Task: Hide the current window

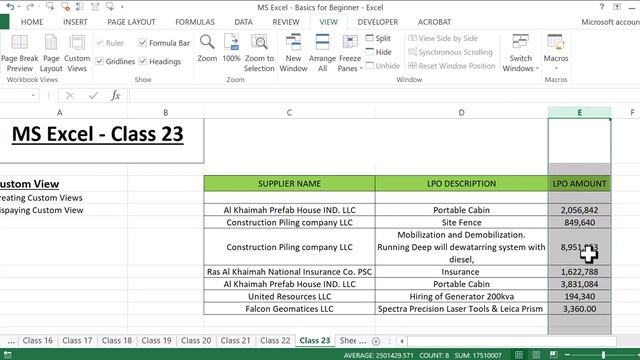Action: pos(378,52)
